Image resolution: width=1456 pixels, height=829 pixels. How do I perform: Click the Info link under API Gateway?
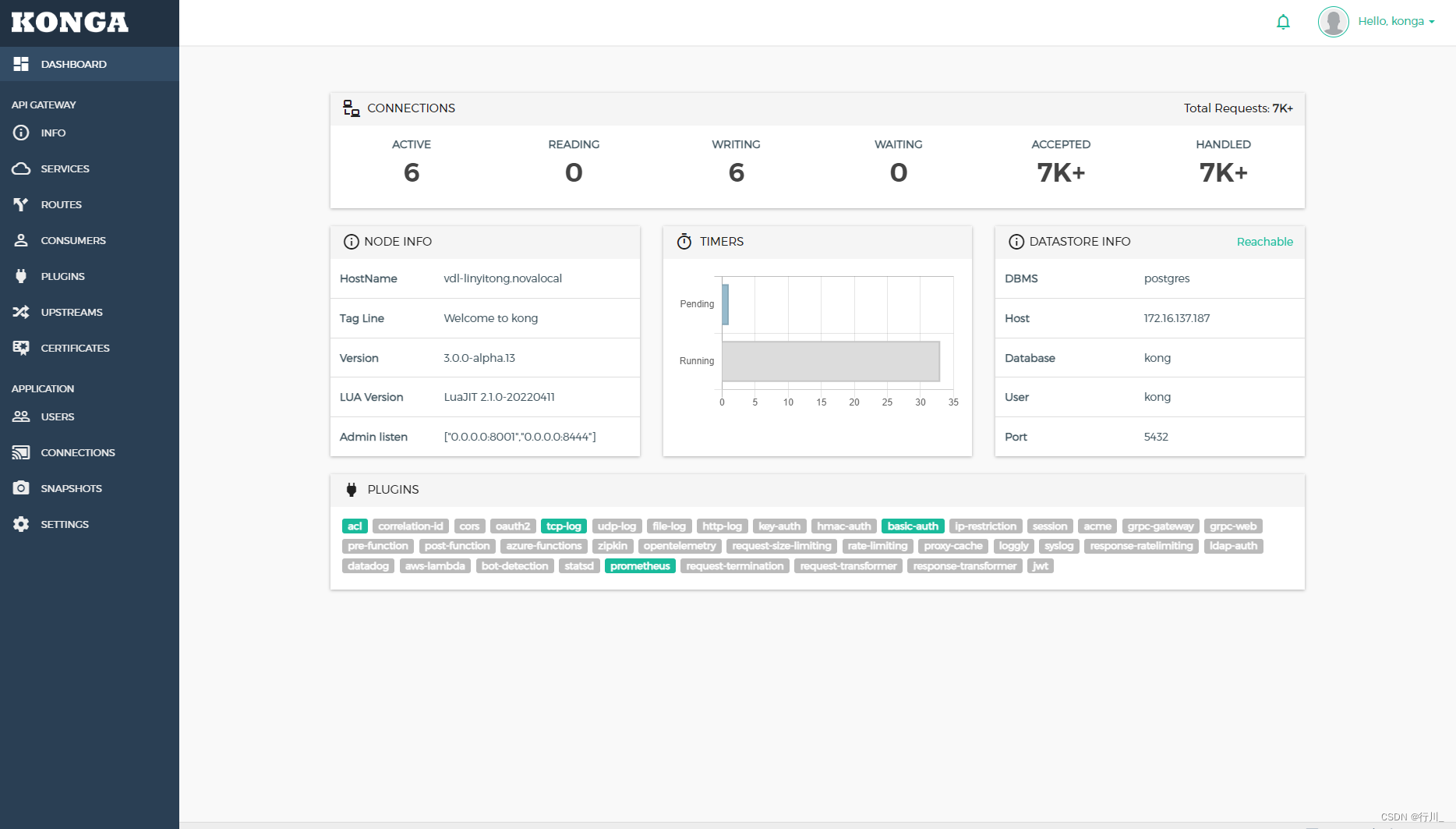[x=53, y=133]
